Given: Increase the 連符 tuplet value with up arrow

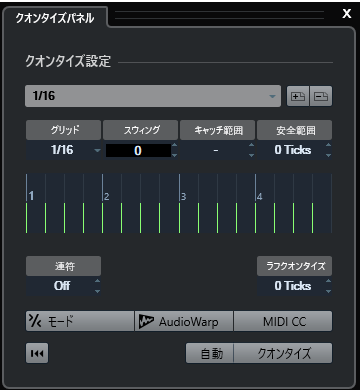Looking at the screenshot, I should pos(97,281).
